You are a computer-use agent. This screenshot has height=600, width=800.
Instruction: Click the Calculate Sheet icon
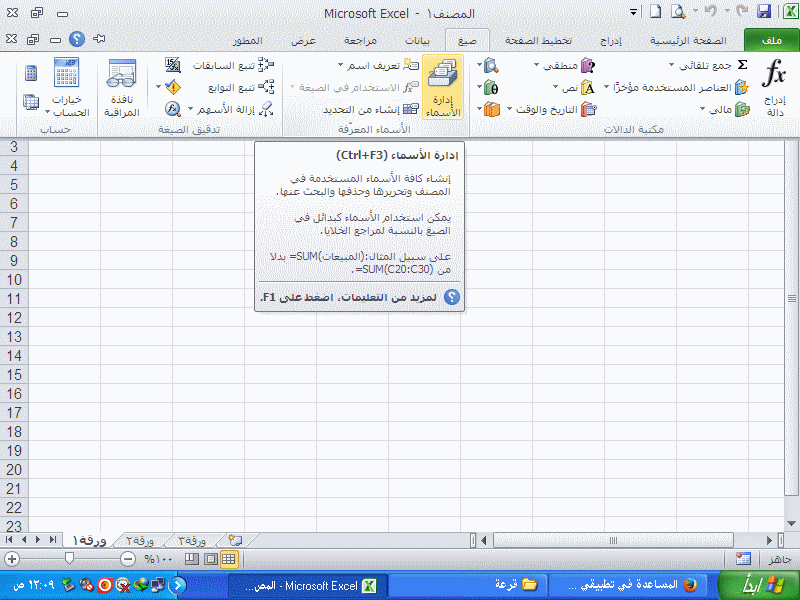31,102
